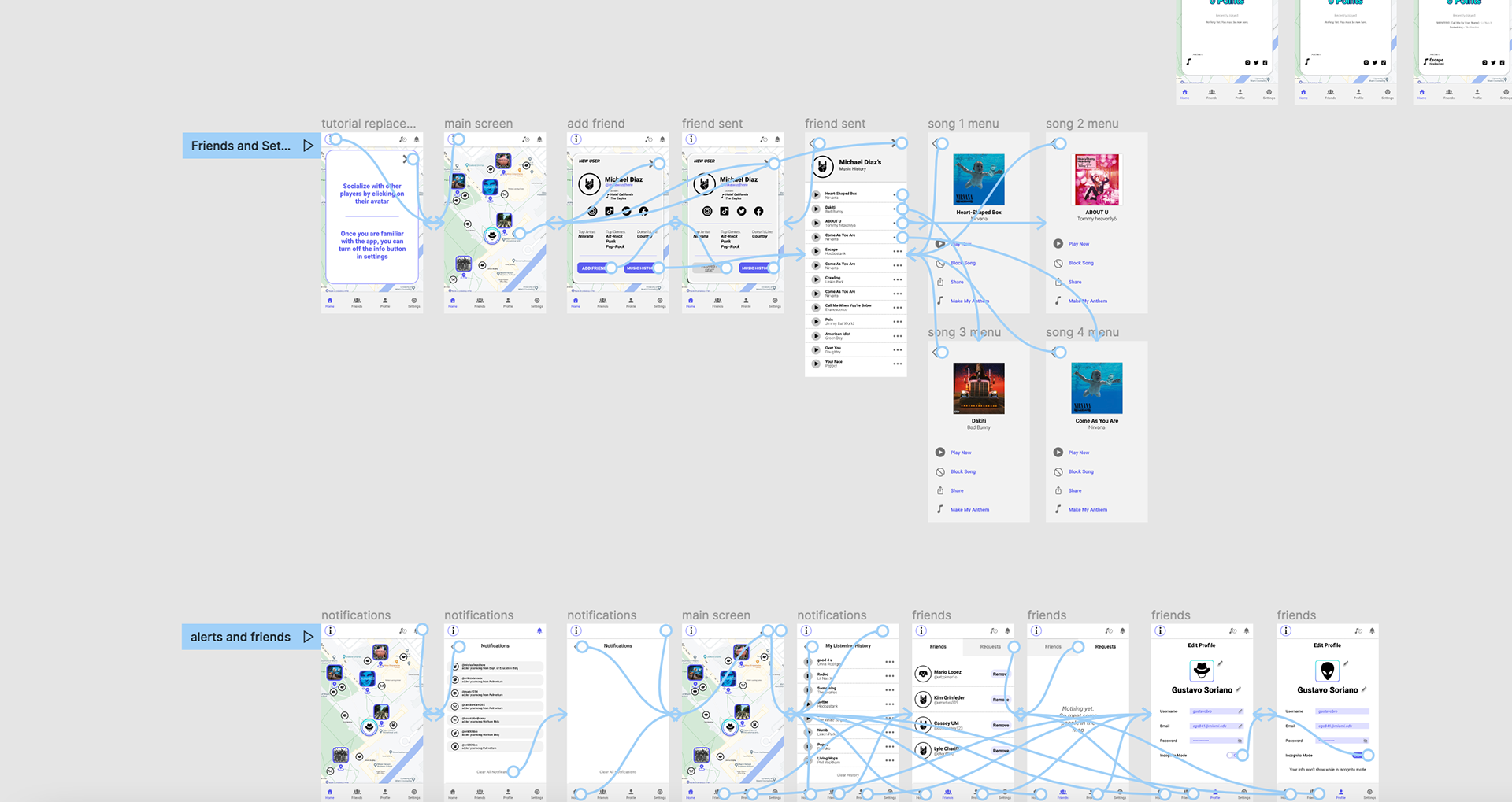Screen dimensions: 1512x802
Task: Play the 'Pain' song in Michael Diaz's history
Action: 816,321
